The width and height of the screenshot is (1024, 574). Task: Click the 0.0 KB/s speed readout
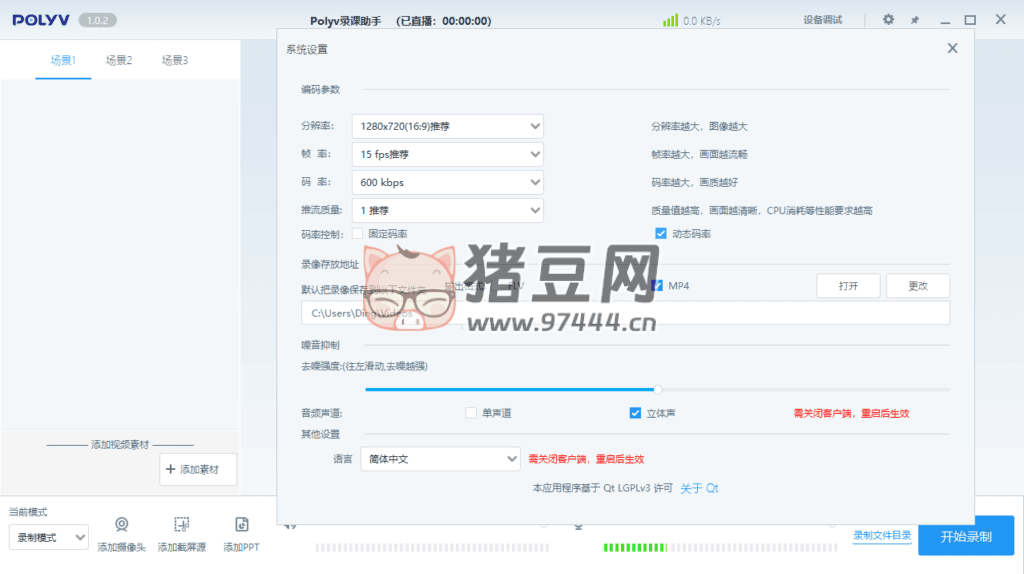[x=701, y=21]
